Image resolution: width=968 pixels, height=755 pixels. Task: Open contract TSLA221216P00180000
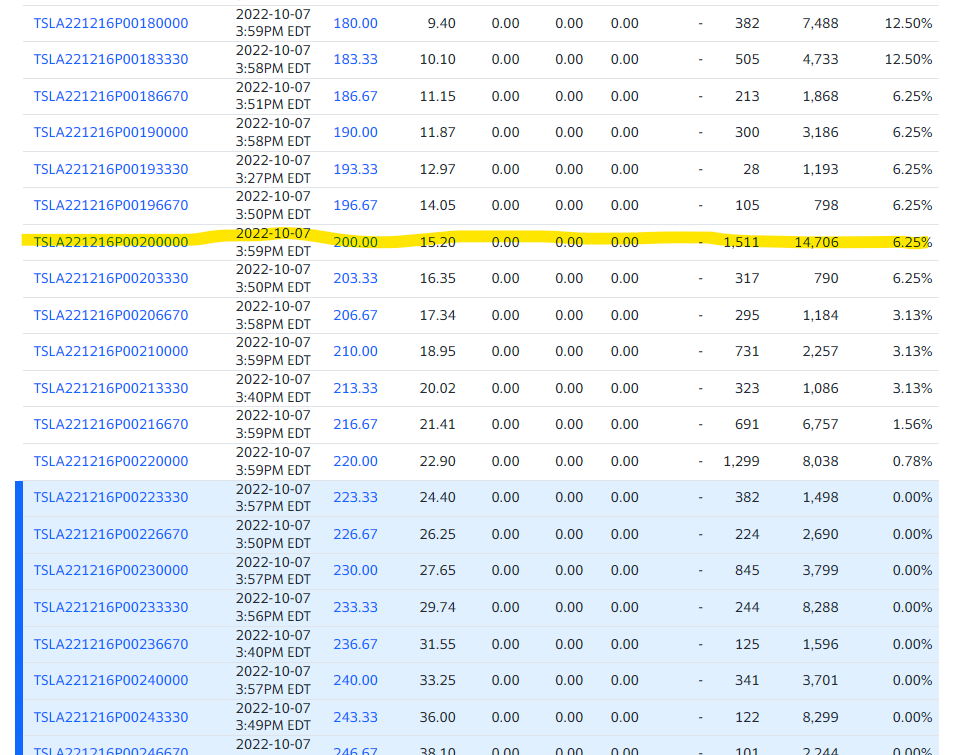(111, 23)
